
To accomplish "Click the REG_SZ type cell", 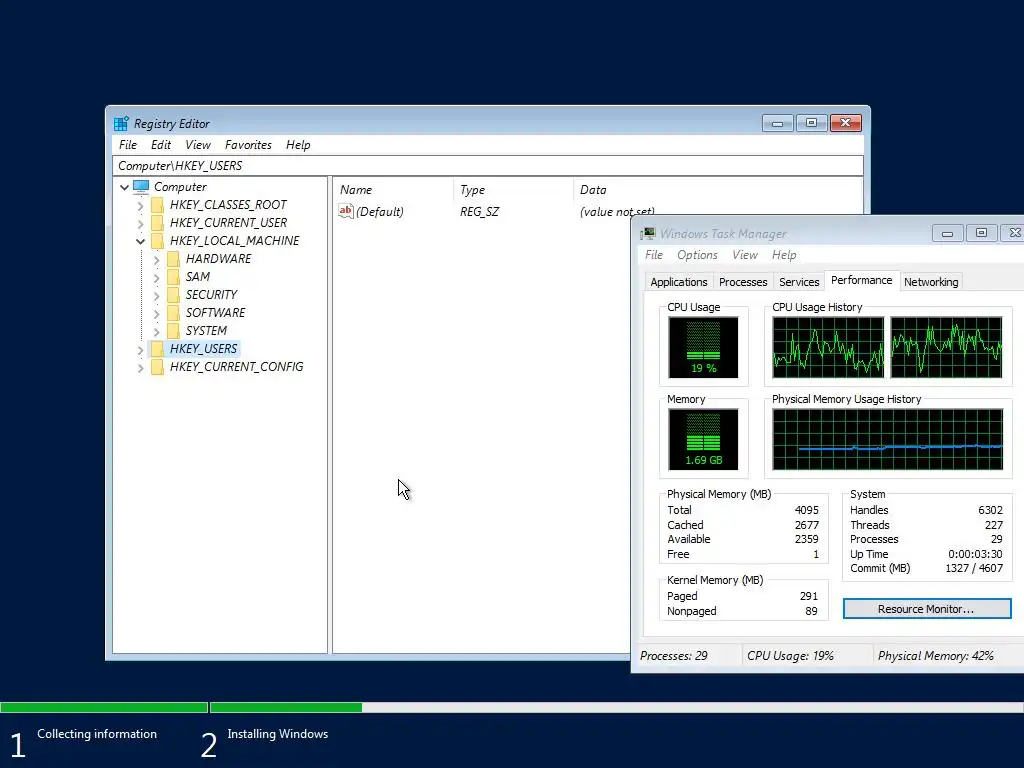I will click(x=479, y=212).
